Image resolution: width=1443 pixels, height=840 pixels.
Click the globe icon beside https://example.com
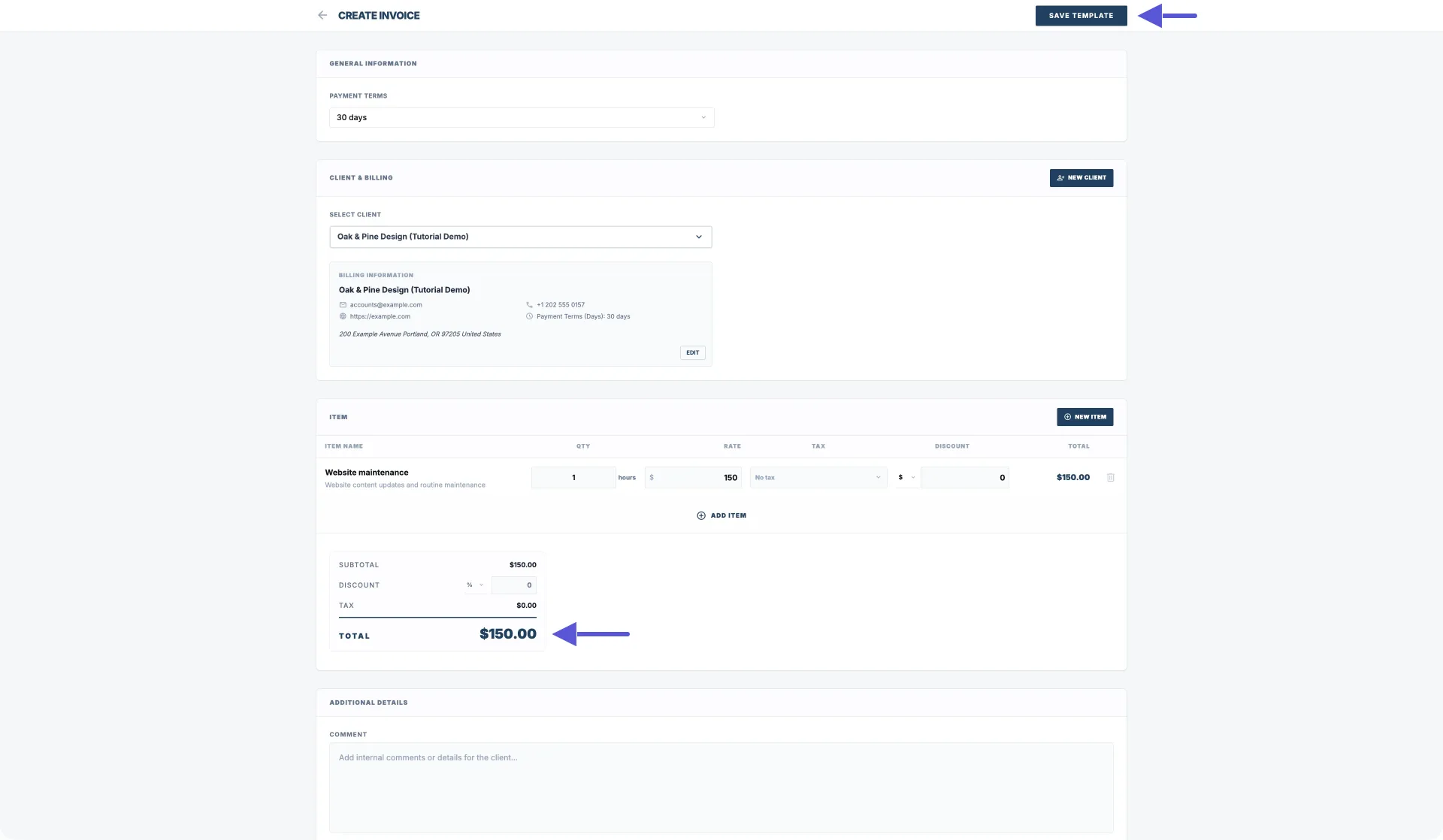coord(343,316)
